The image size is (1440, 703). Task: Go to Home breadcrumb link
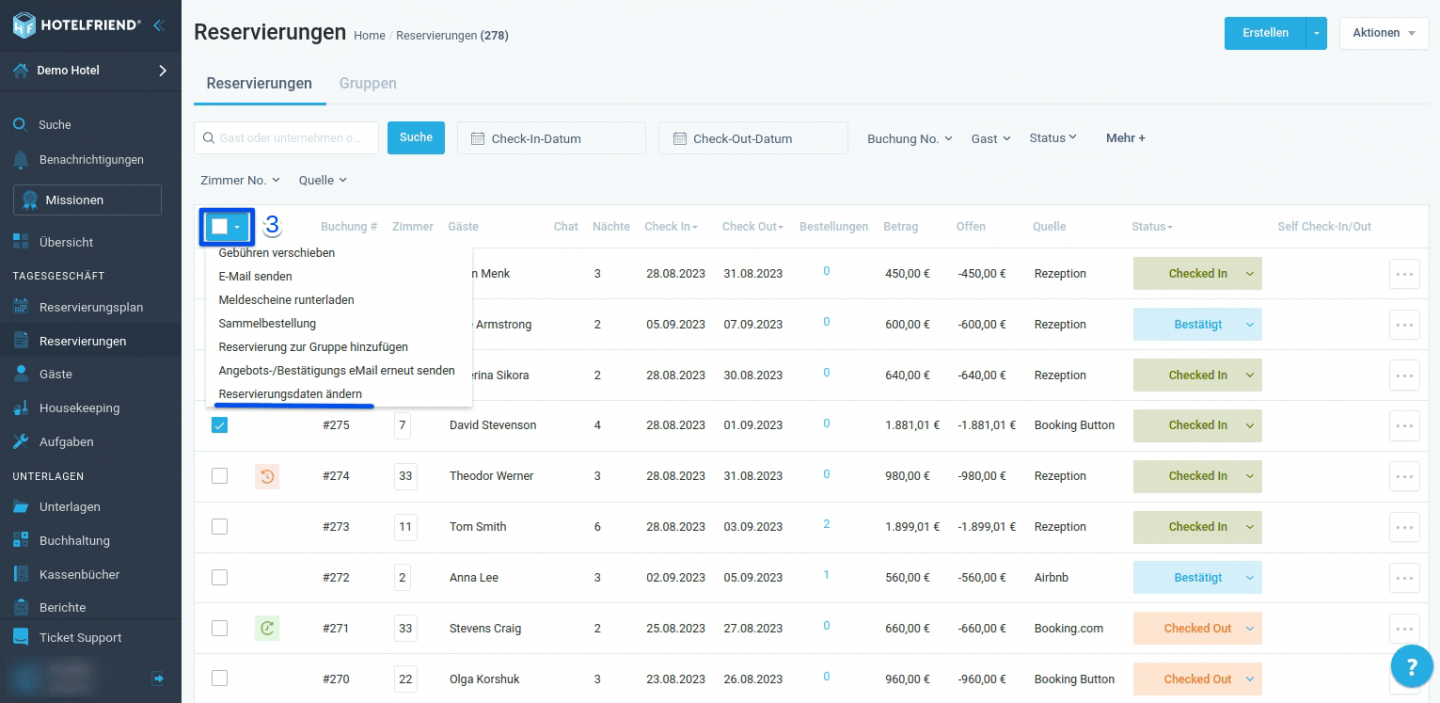[x=369, y=36]
